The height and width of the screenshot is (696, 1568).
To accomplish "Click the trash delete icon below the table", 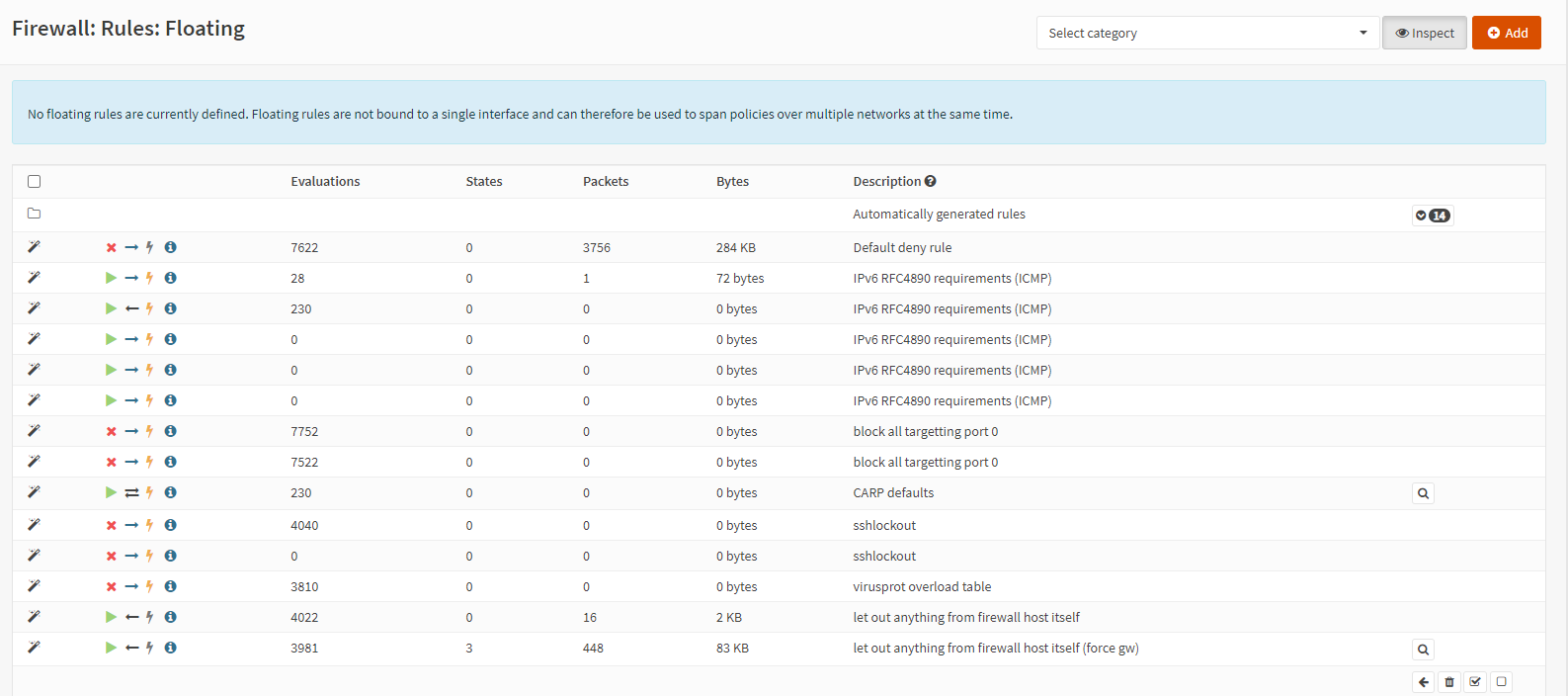I will [x=1449, y=681].
